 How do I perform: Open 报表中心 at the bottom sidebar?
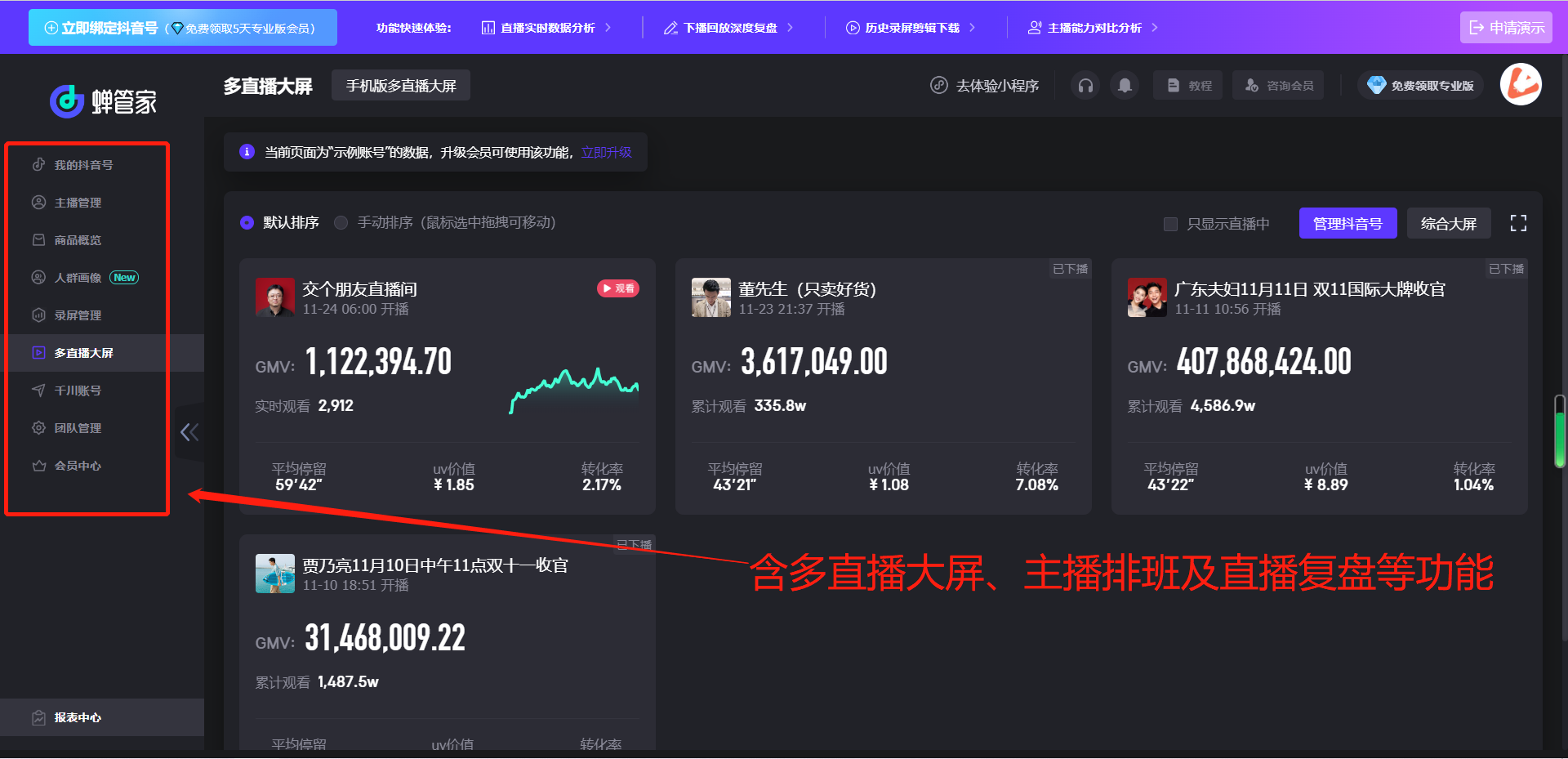pos(77,717)
